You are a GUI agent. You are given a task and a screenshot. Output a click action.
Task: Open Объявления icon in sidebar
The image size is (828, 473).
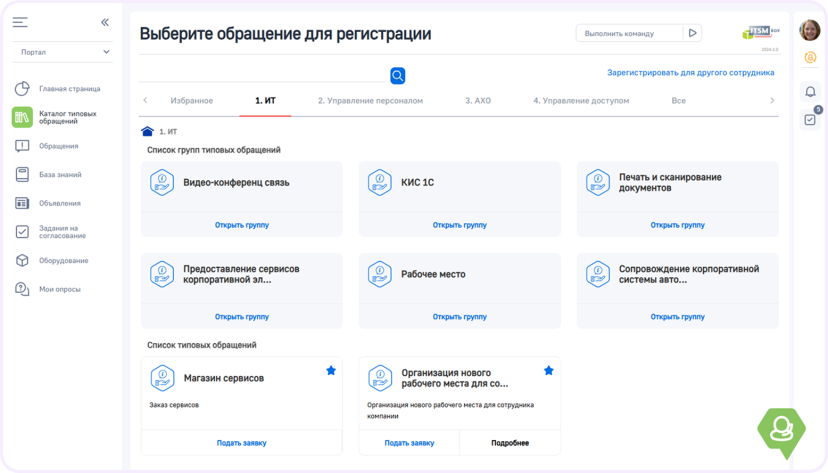pyautogui.click(x=22, y=203)
